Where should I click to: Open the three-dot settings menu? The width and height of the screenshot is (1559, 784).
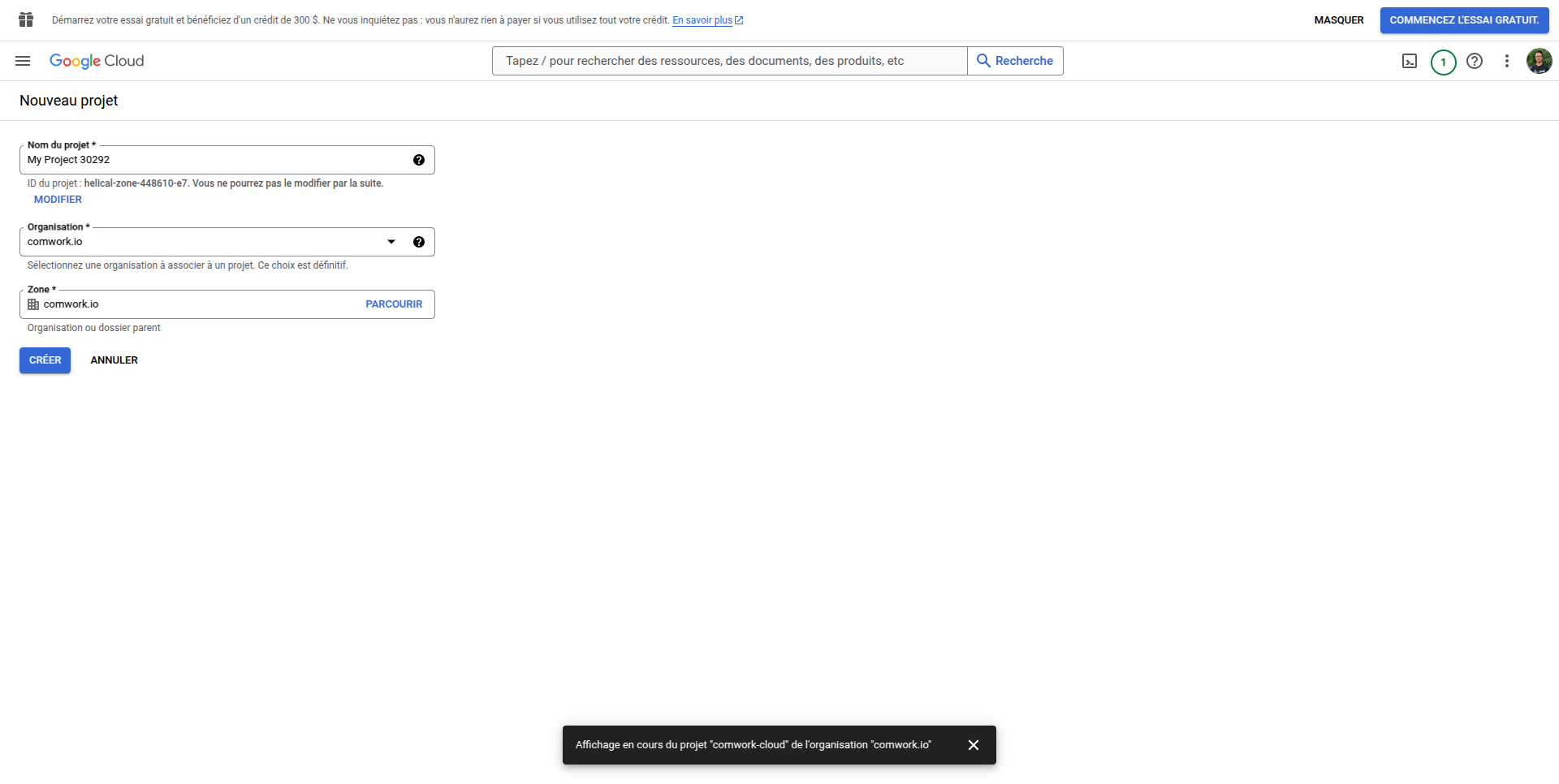pos(1506,61)
